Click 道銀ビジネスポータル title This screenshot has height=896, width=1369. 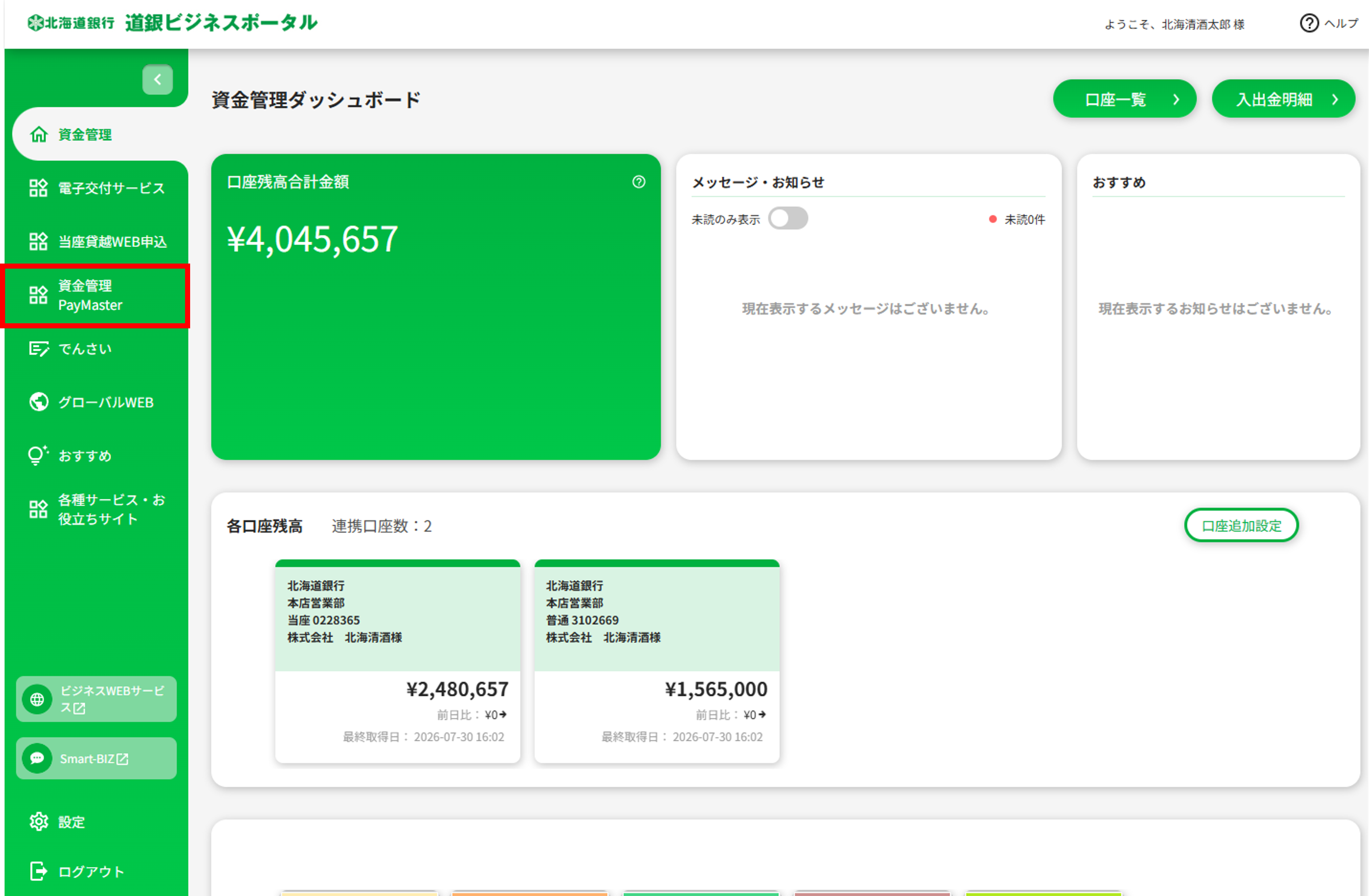click(x=221, y=22)
